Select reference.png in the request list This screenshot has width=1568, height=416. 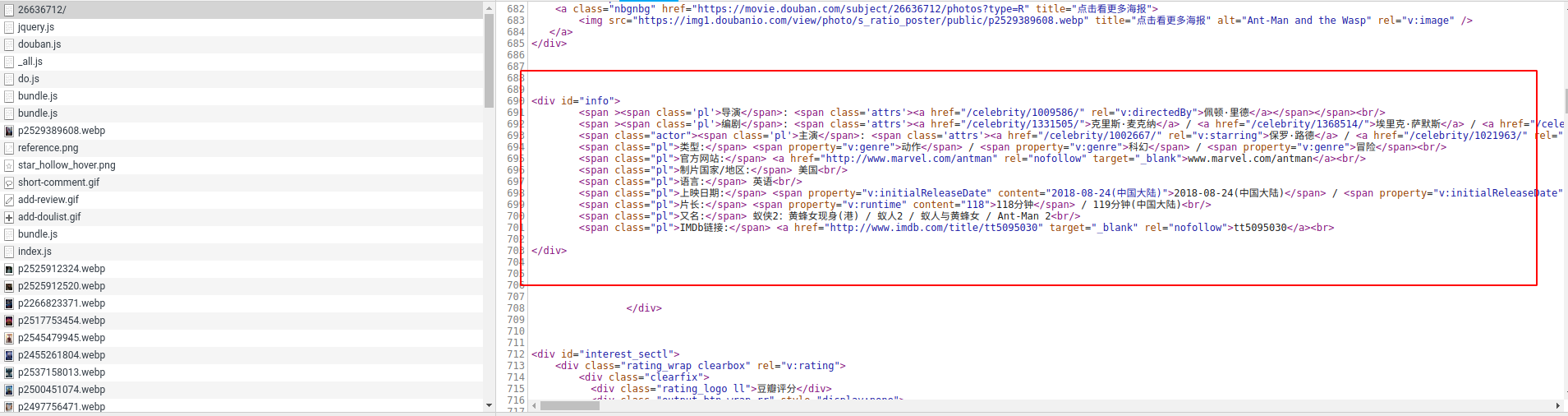[241, 148]
